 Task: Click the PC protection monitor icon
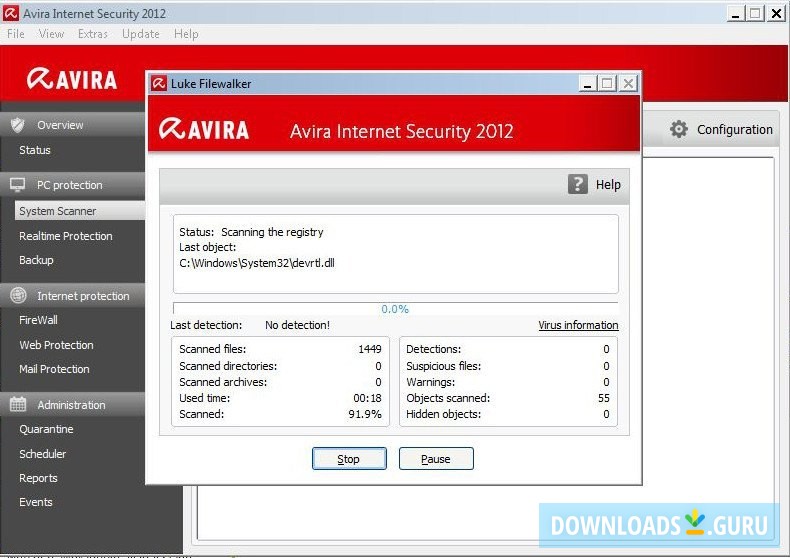[x=18, y=185]
